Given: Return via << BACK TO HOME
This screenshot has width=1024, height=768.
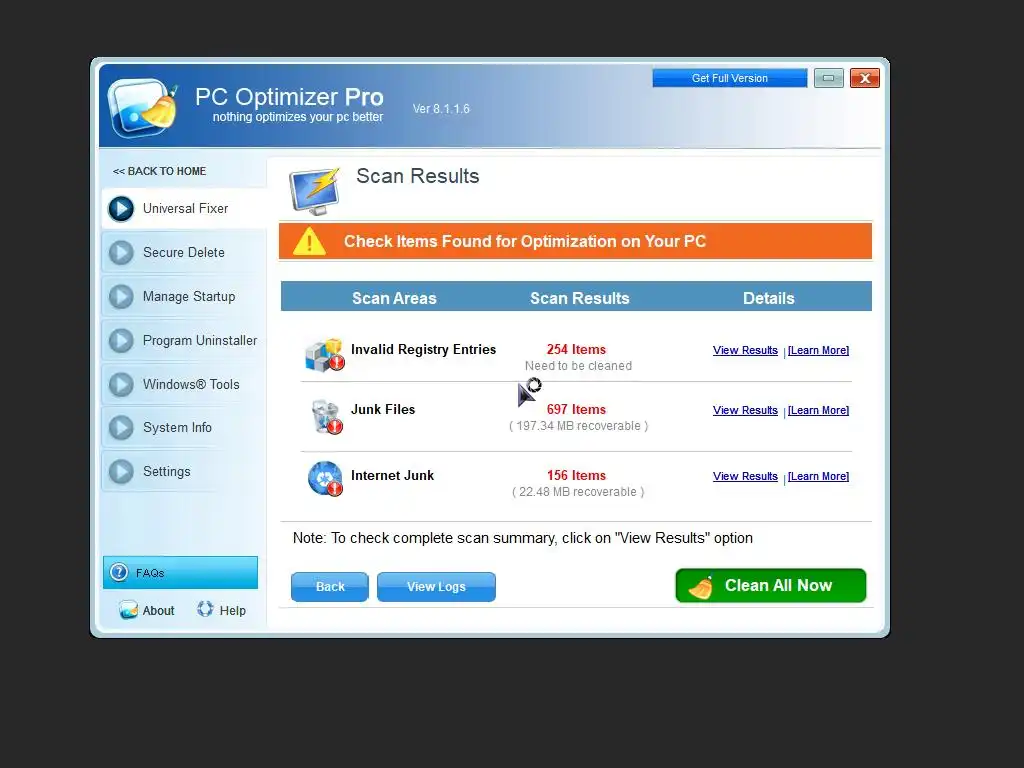Looking at the screenshot, I should [159, 171].
